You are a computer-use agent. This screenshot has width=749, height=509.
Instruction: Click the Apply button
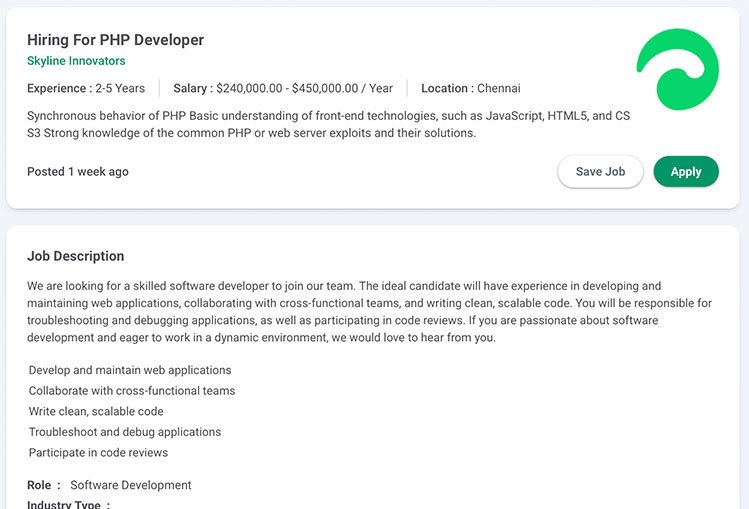(x=685, y=171)
